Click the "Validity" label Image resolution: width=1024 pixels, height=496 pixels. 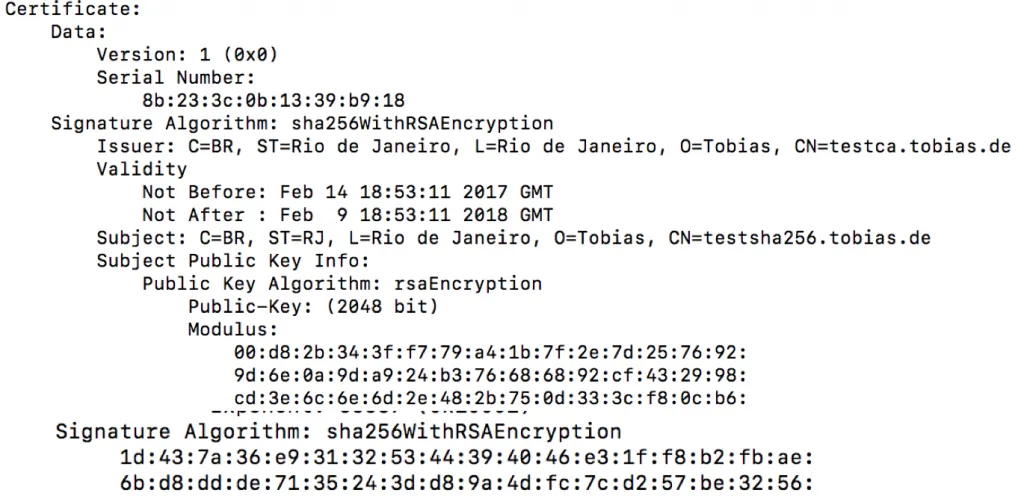pyautogui.click(x=141, y=169)
